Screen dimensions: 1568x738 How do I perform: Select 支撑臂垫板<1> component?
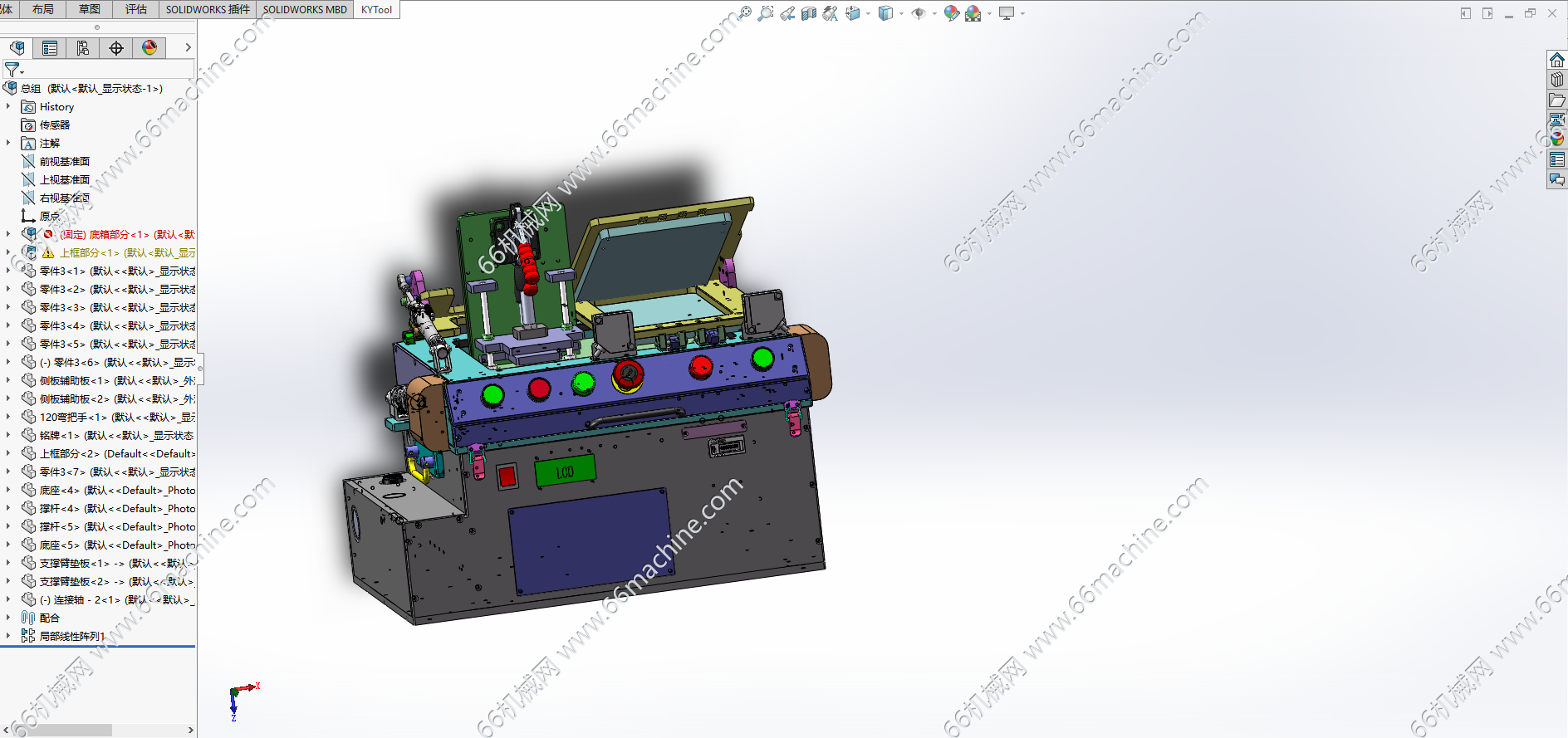pos(108,563)
